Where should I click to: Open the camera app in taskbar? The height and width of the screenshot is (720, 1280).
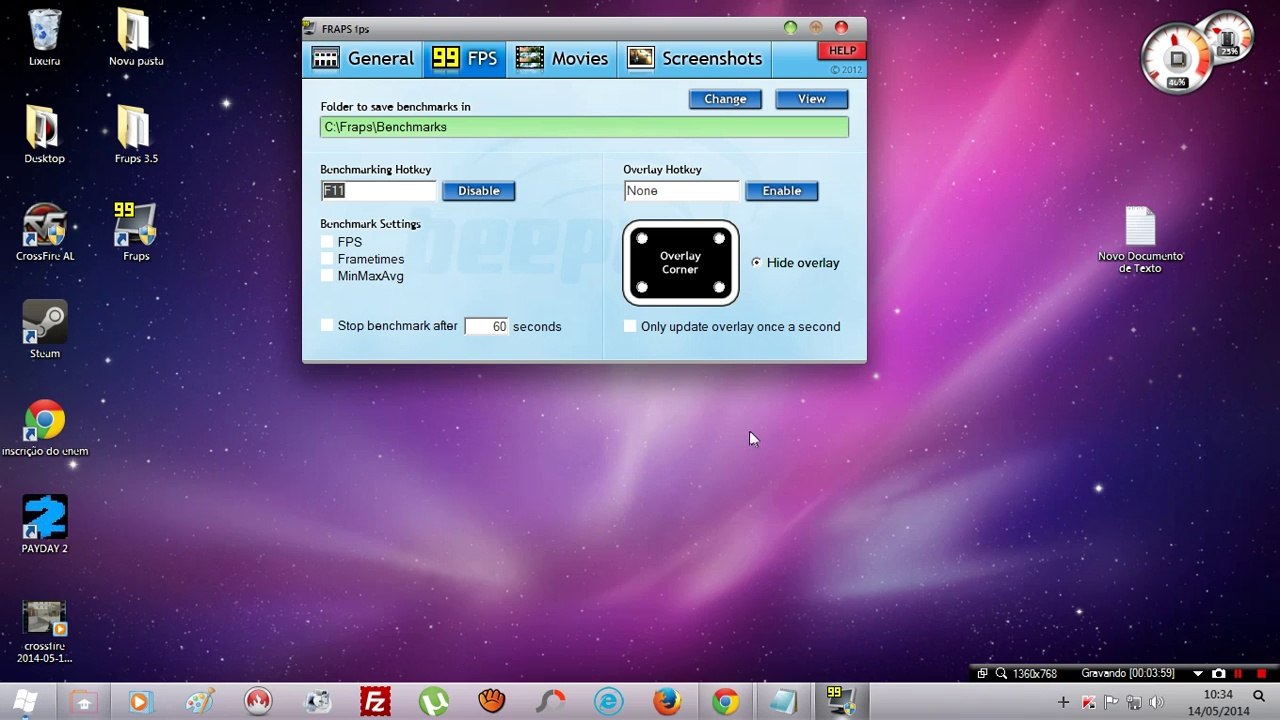(x=317, y=702)
